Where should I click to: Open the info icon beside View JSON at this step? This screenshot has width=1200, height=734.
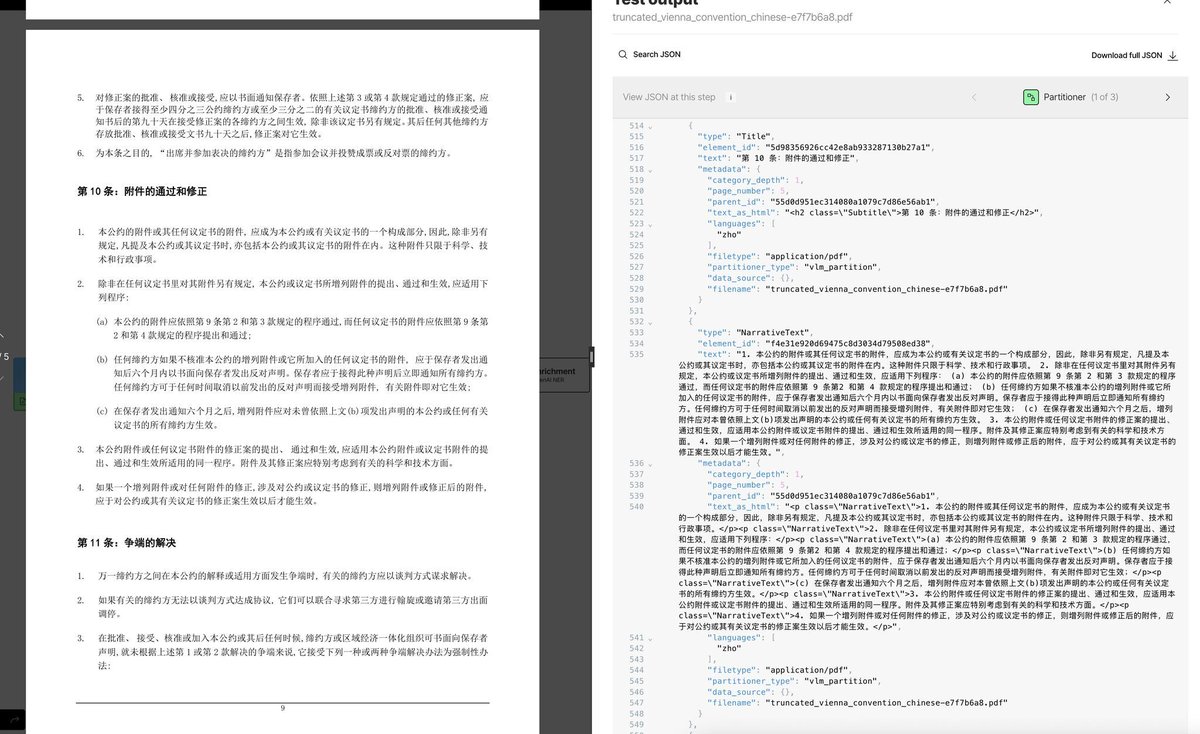pos(731,97)
